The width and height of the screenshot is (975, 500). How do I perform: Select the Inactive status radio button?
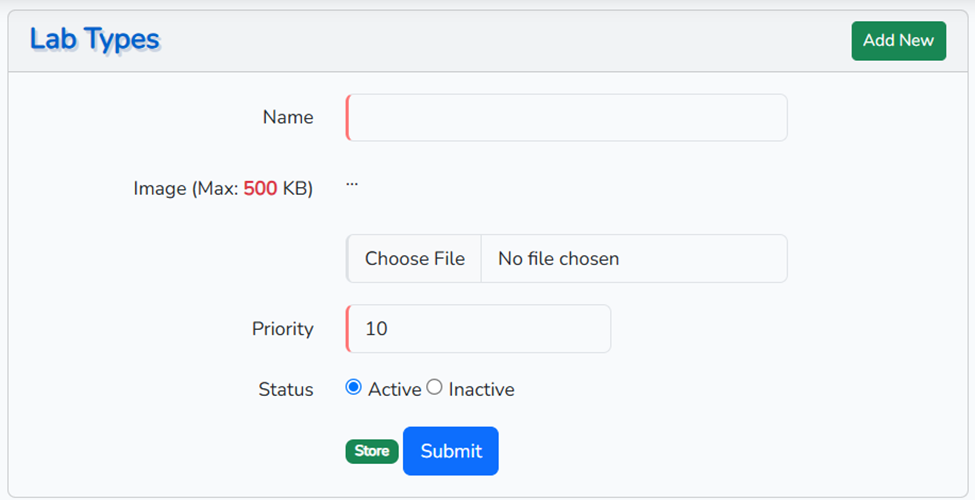[x=434, y=387]
